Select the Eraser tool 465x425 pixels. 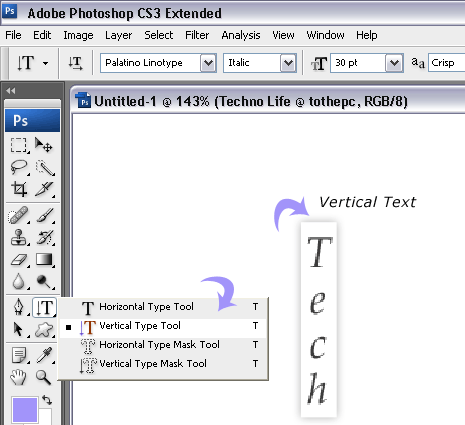point(19,260)
